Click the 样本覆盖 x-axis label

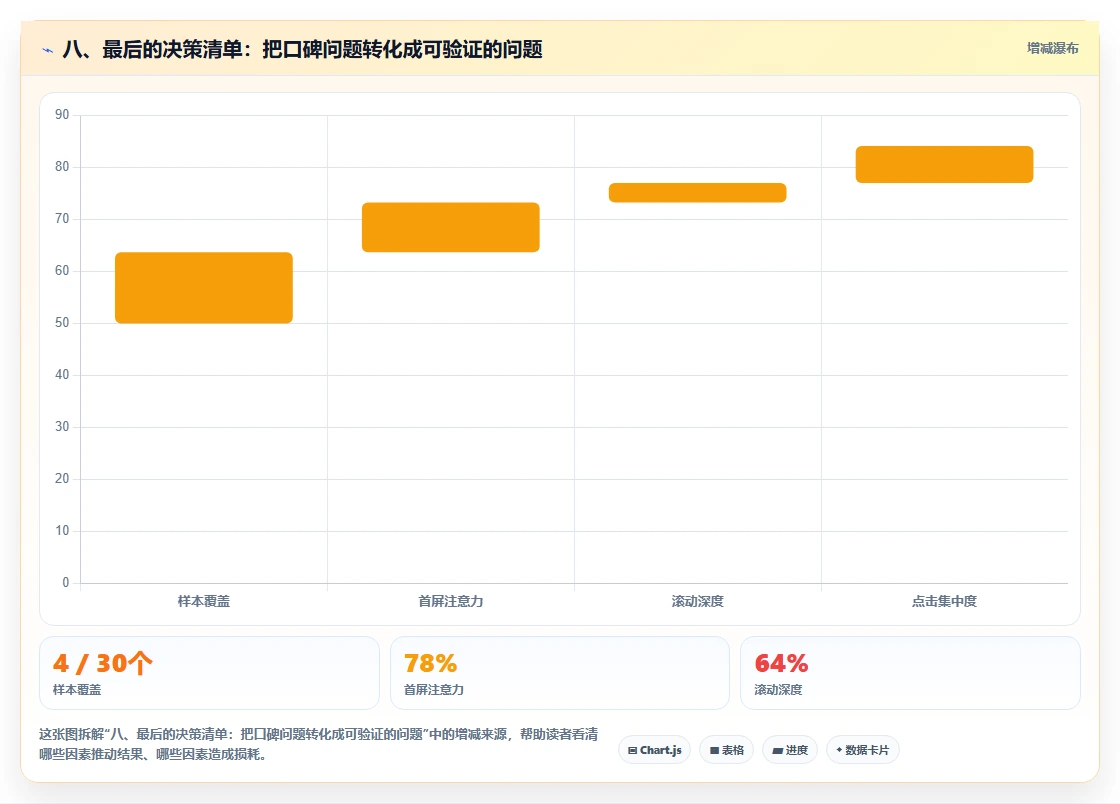point(204,601)
